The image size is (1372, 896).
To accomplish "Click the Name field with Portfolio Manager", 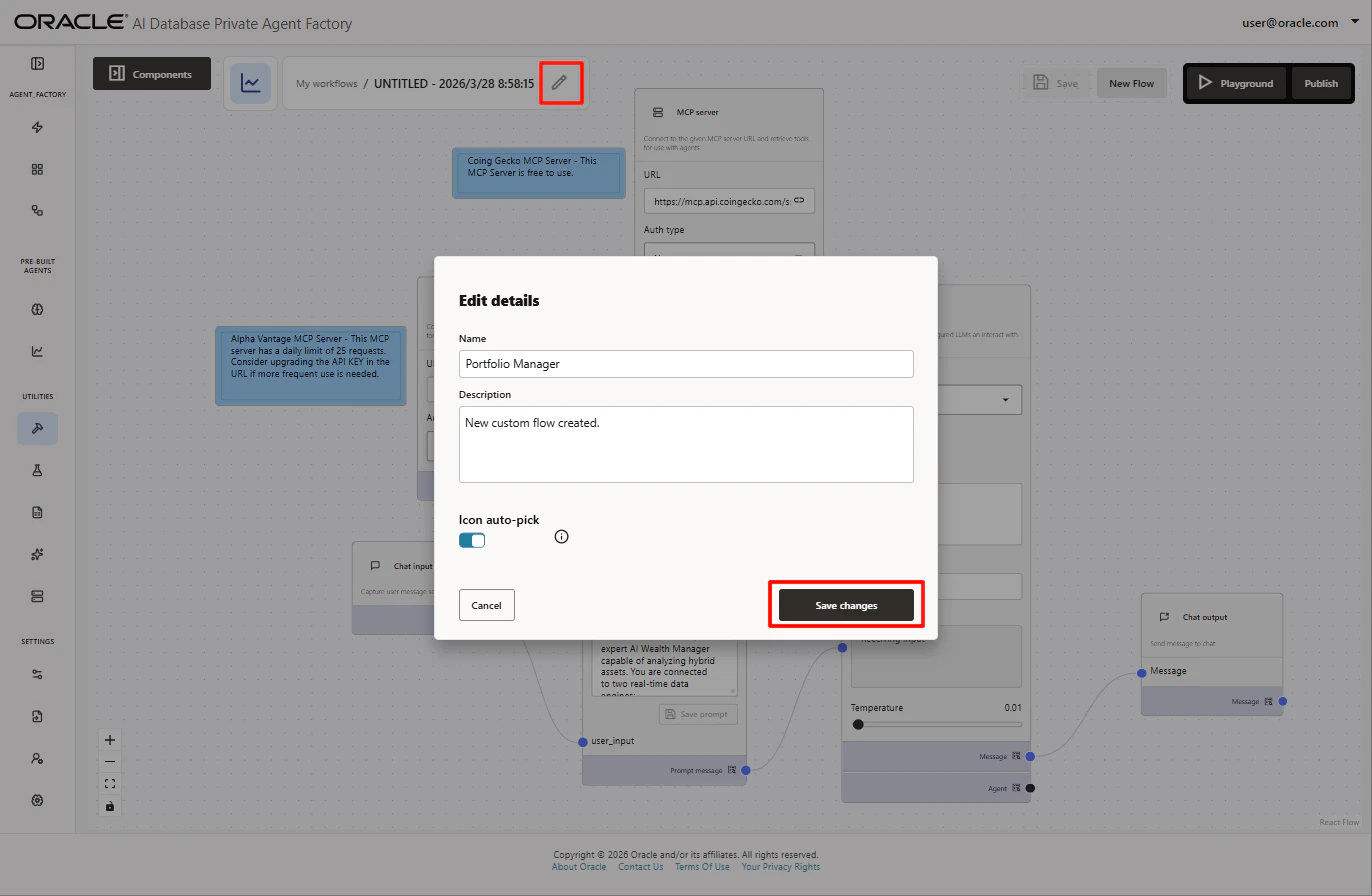I will point(686,364).
